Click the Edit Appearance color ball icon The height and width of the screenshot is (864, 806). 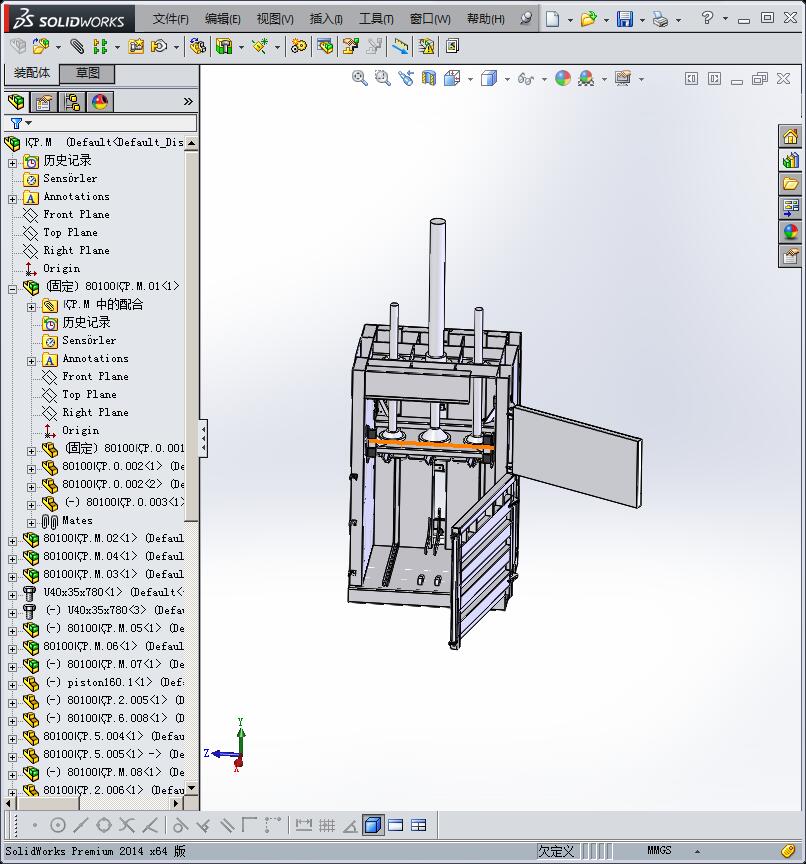(x=562, y=78)
